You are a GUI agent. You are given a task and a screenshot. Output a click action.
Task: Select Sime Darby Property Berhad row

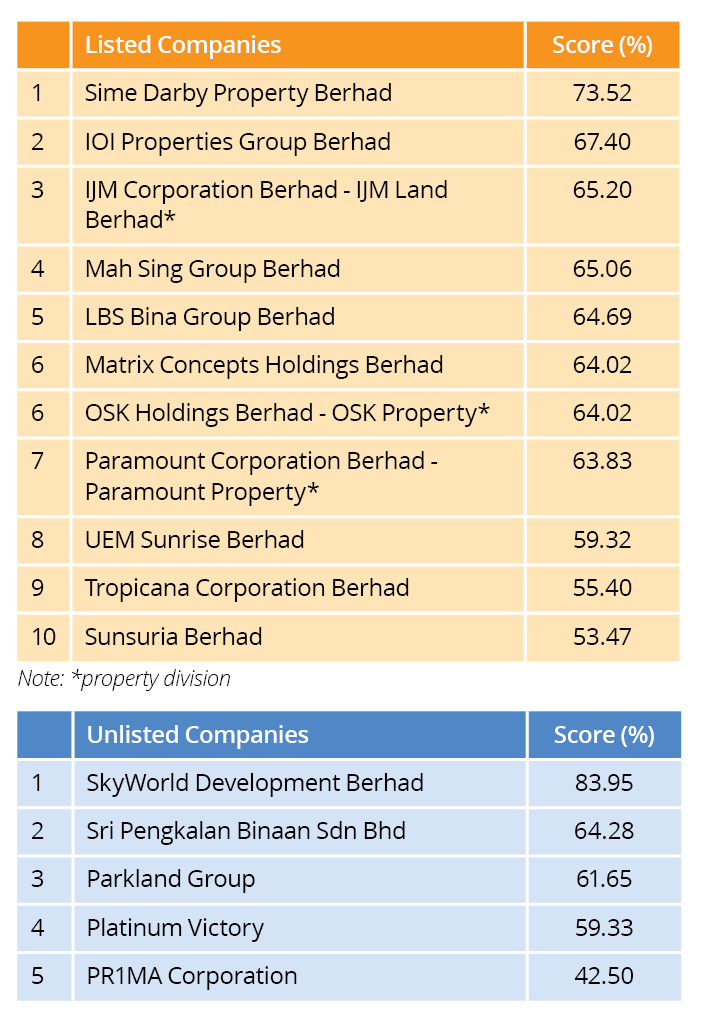(238, 94)
